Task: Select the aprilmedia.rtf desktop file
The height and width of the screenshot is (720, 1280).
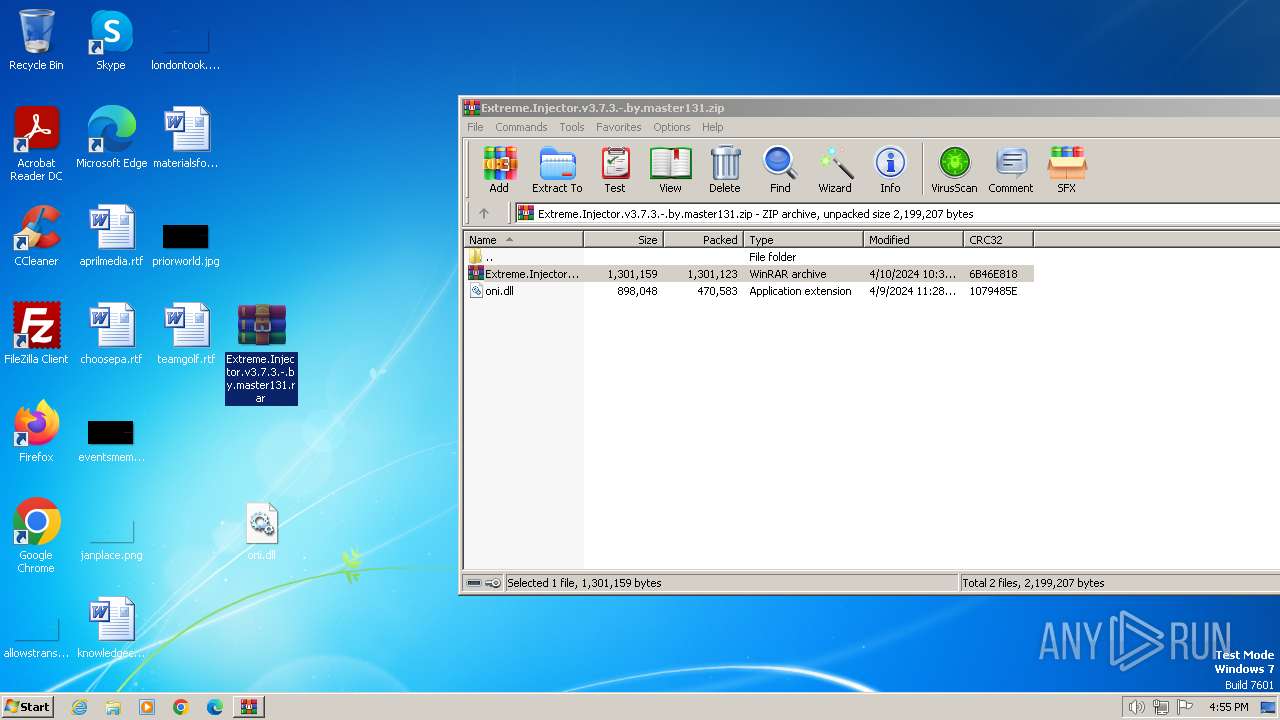Action: [x=111, y=236]
